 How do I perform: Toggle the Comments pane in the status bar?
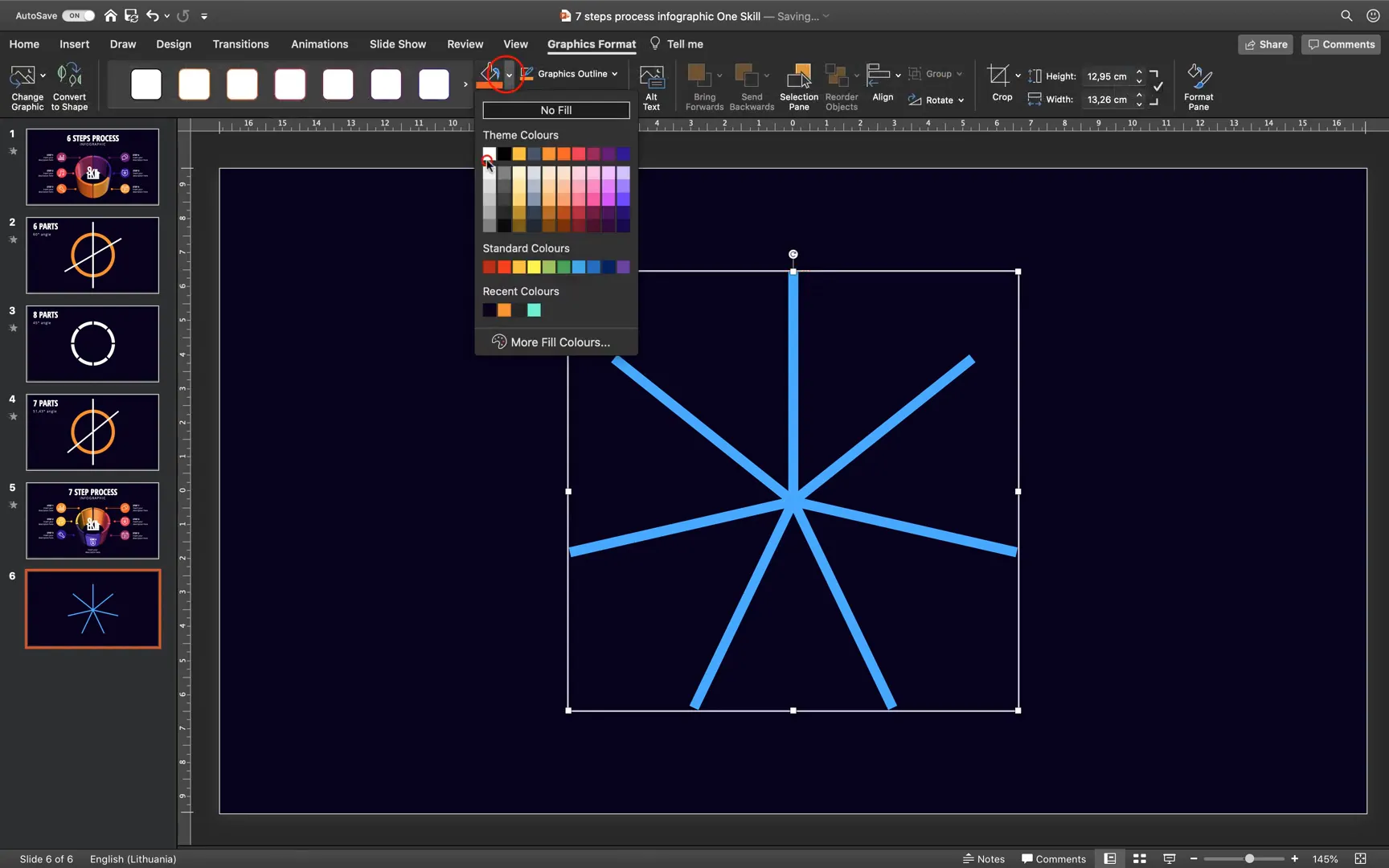1054,858
